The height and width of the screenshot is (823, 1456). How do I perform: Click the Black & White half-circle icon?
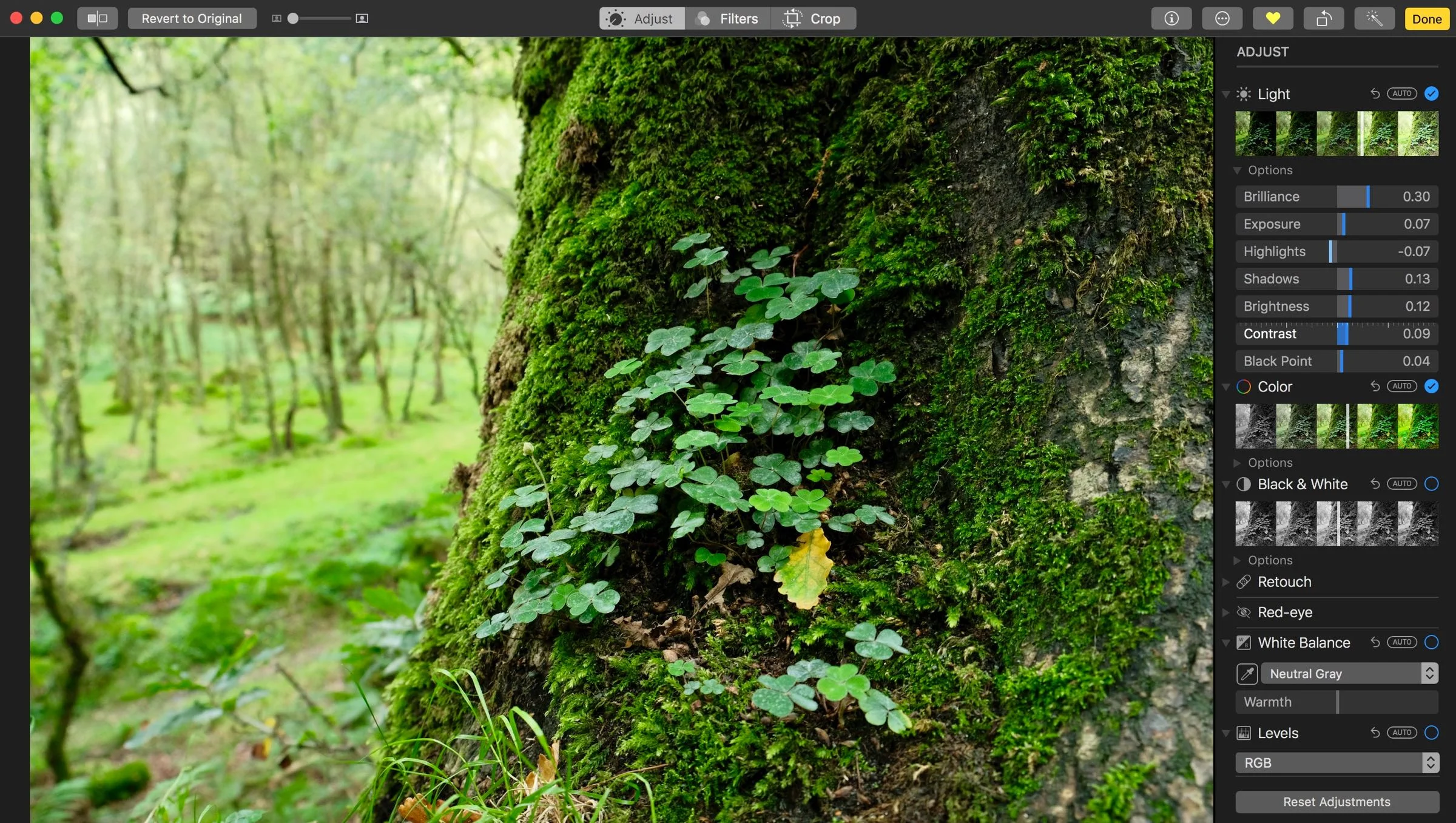[x=1244, y=484]
